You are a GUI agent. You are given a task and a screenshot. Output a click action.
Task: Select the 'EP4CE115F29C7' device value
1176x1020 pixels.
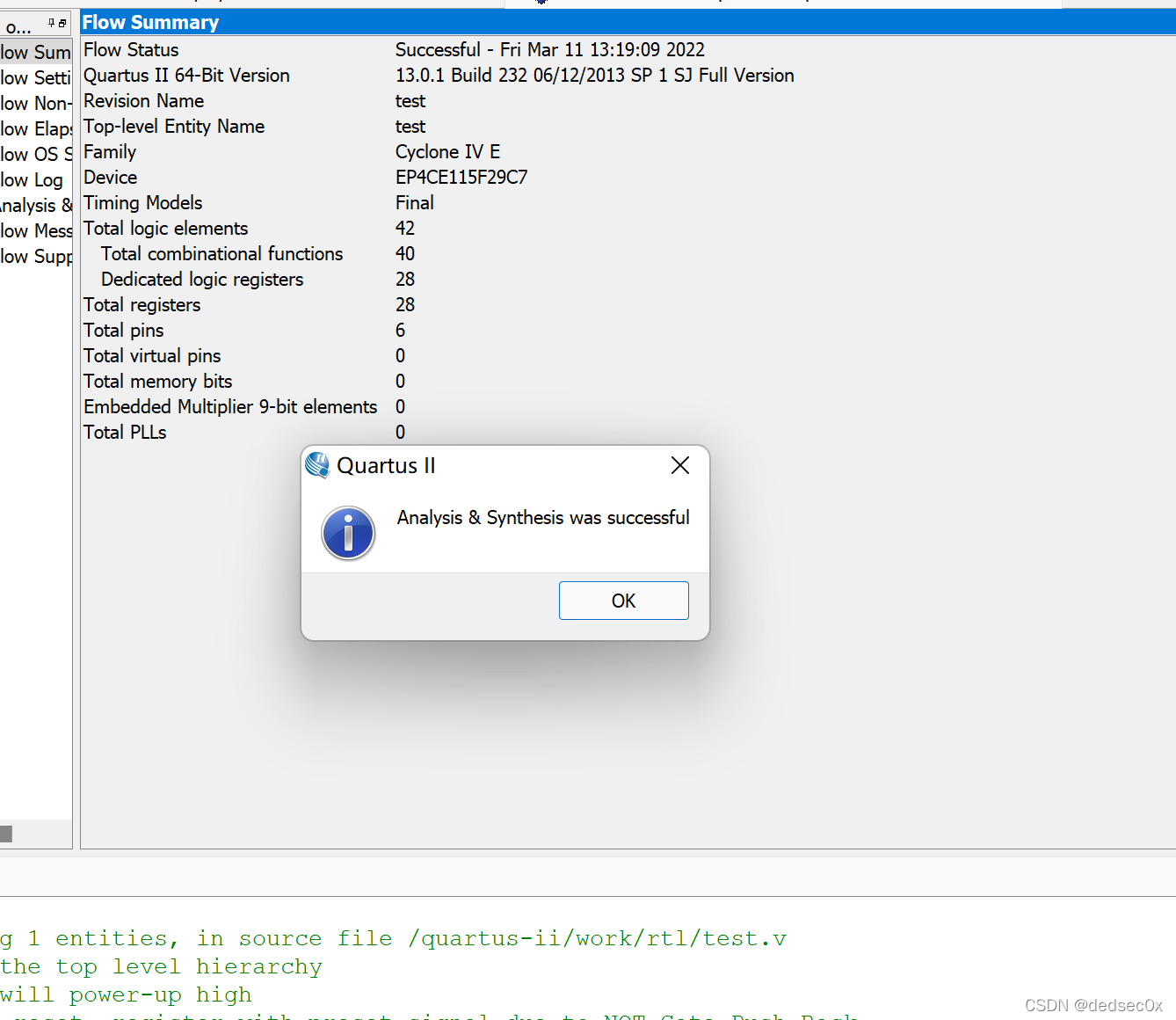461,178
